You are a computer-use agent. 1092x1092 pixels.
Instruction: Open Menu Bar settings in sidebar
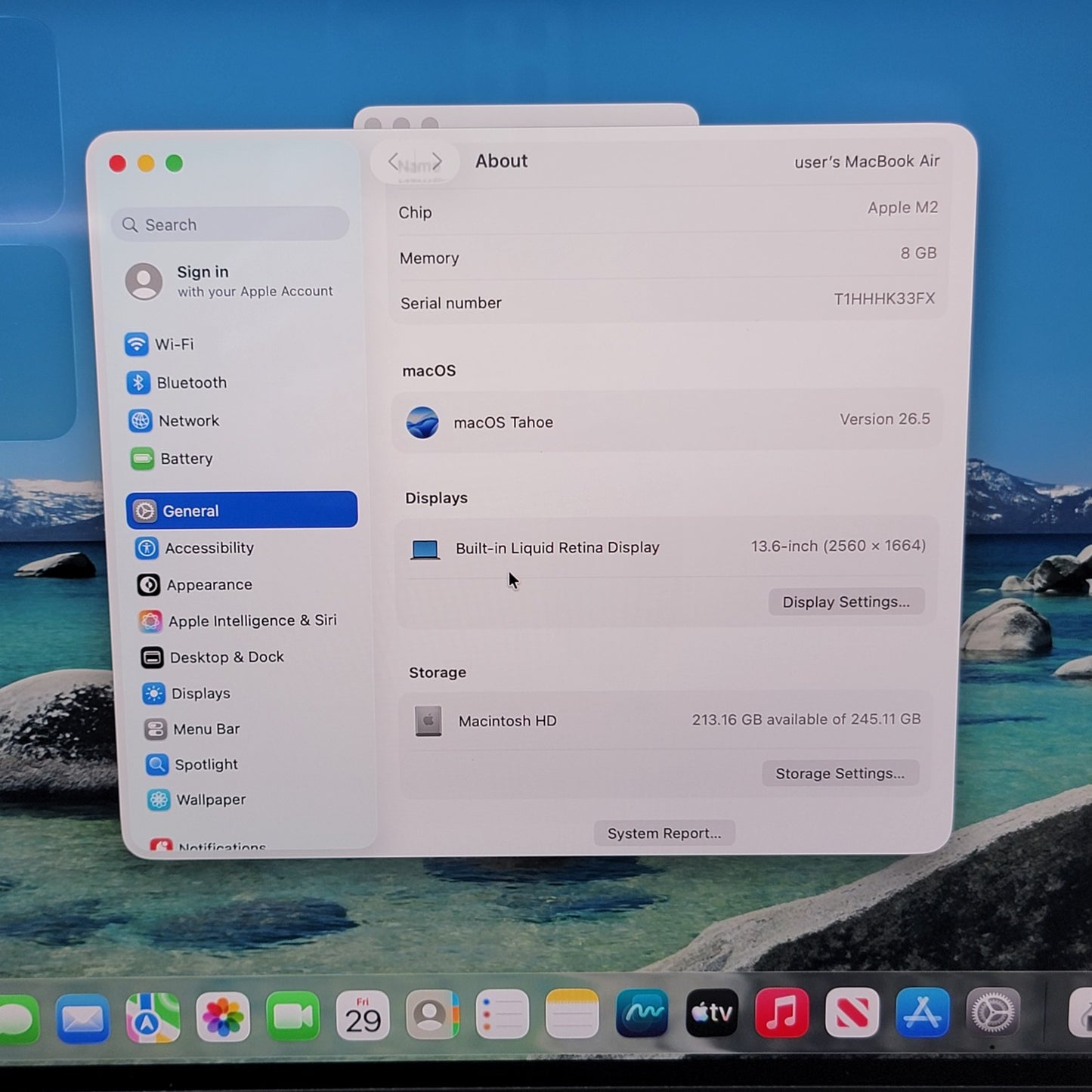click(x=192, y=729)
